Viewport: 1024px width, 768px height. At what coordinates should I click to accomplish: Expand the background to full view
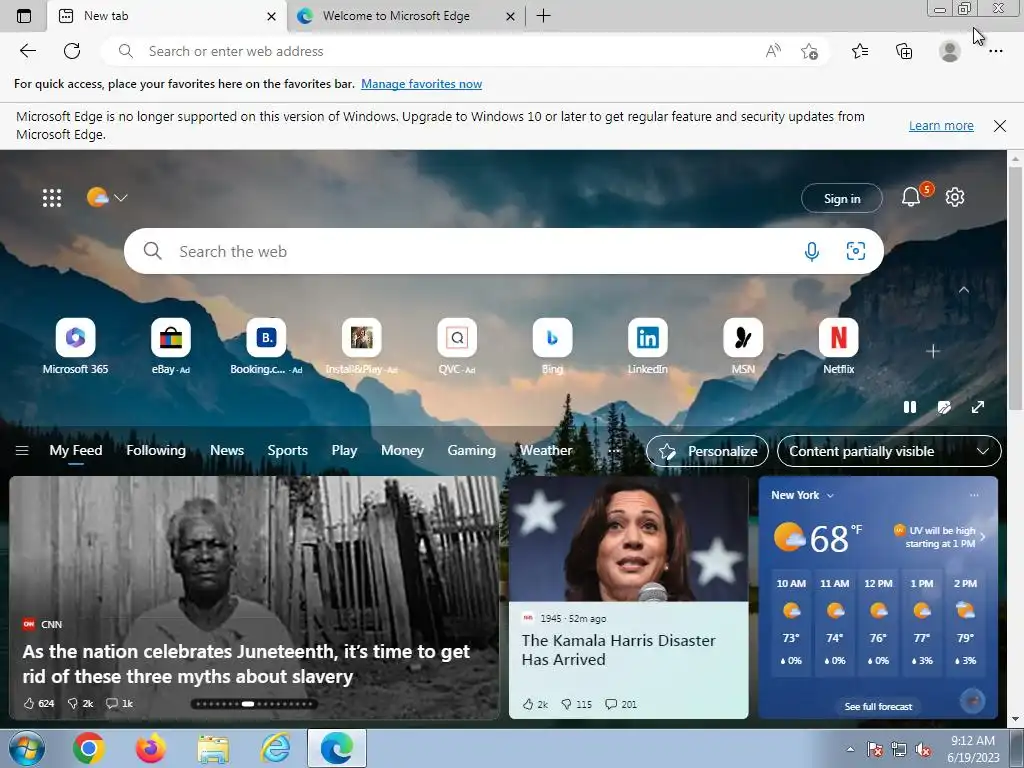[978, 407]
